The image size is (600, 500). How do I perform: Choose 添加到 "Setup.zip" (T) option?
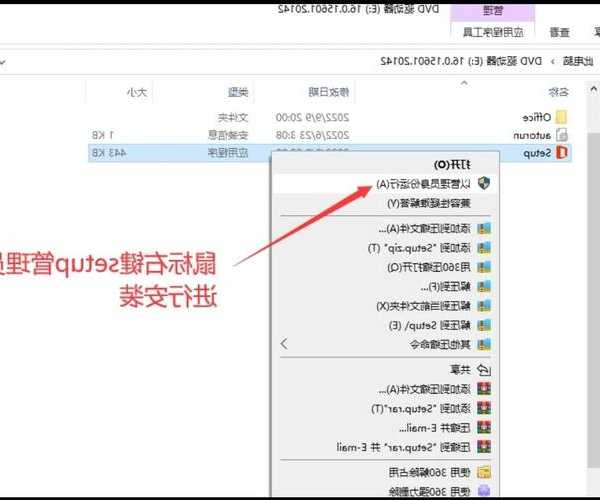420,247
